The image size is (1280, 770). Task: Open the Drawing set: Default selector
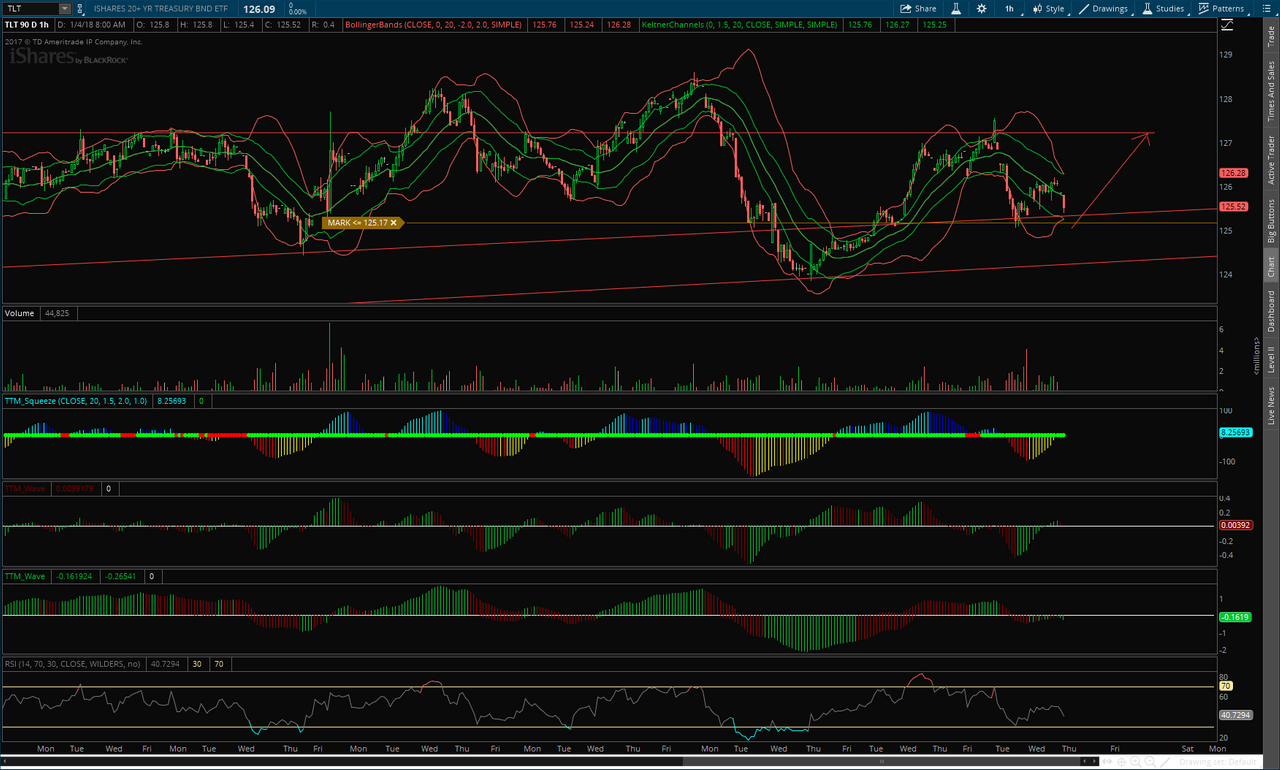(1218, 762)
